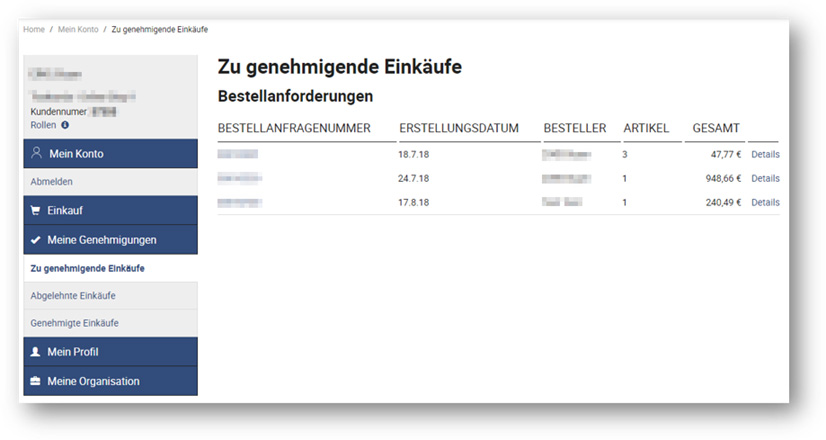Click the breadcrumb text Zu genehmigende Einkäufe
826x440 pixels.
(160, 30)
